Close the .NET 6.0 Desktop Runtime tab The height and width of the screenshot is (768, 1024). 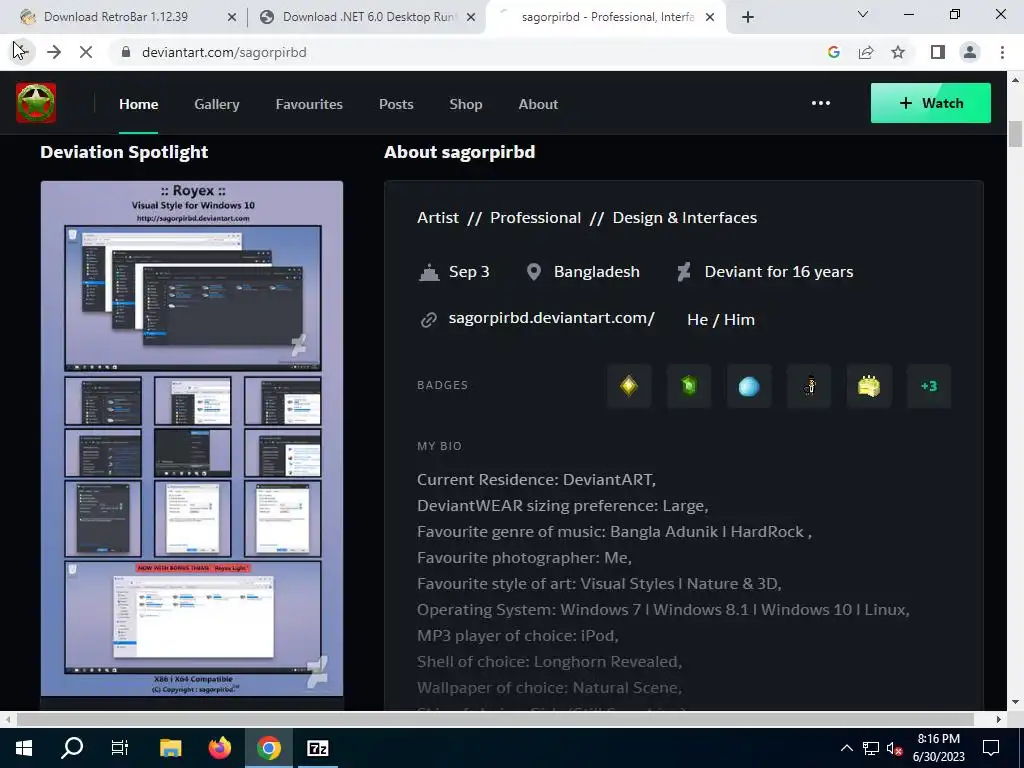(x=471, y=17)
